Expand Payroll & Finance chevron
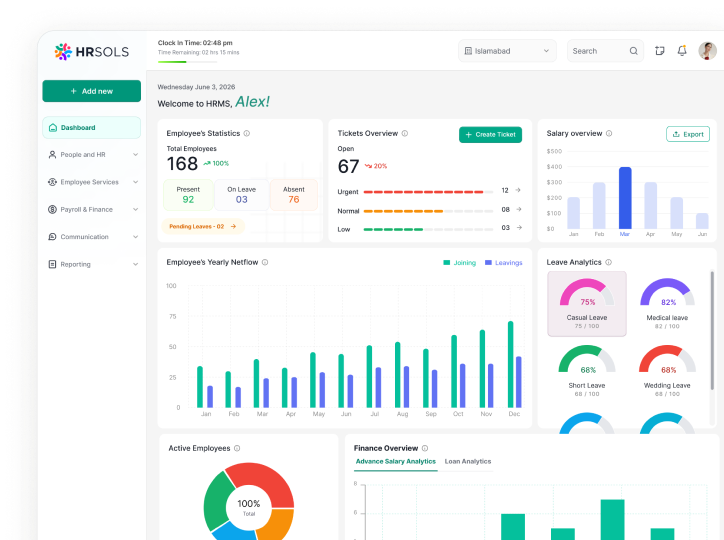Image resolution: width=724 pixels, height=540 pixels. [x=135, y=210]
